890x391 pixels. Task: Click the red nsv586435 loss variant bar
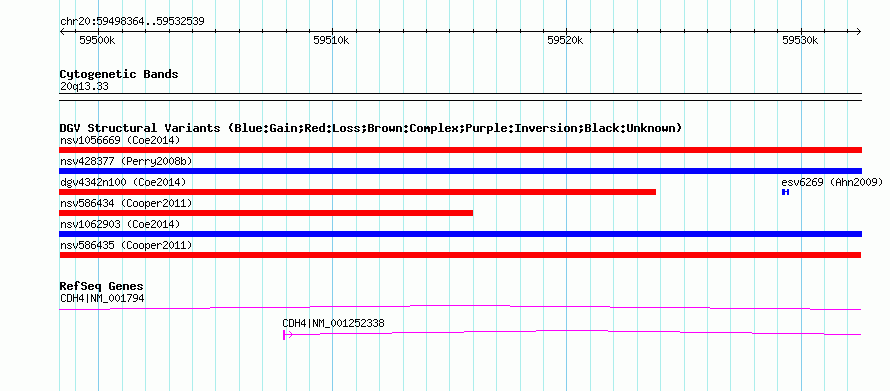click(460, 255)
